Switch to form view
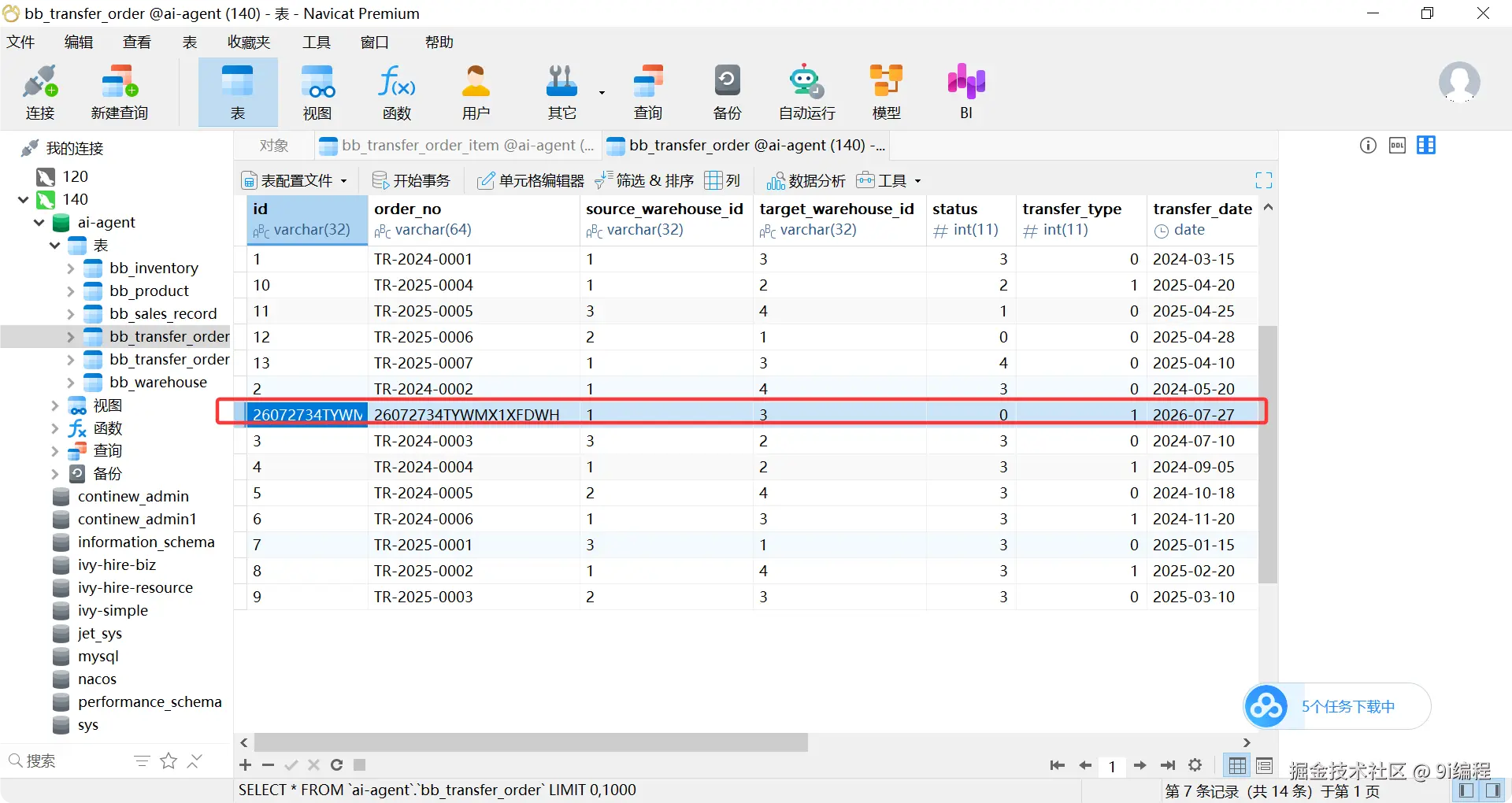Image resolution: width=1512 pixels, height=803 pixels. coord(1264,765)
